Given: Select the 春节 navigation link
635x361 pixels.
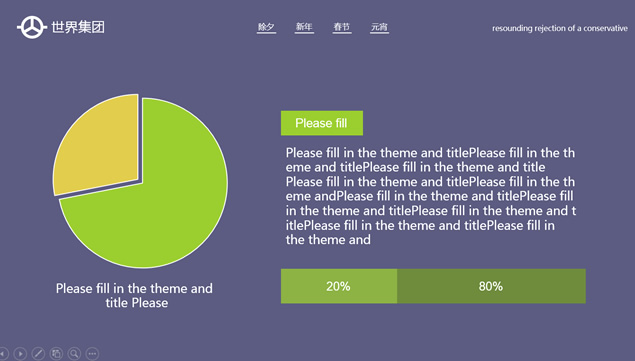Looking at the screenshot, I should pyautogui.click(x=342, y=27).
